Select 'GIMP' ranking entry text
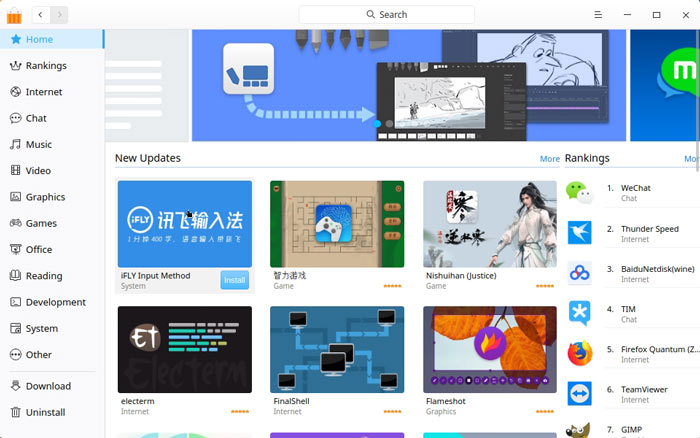Viewport: 700px width, 438px height. click(x=631, y=430)
